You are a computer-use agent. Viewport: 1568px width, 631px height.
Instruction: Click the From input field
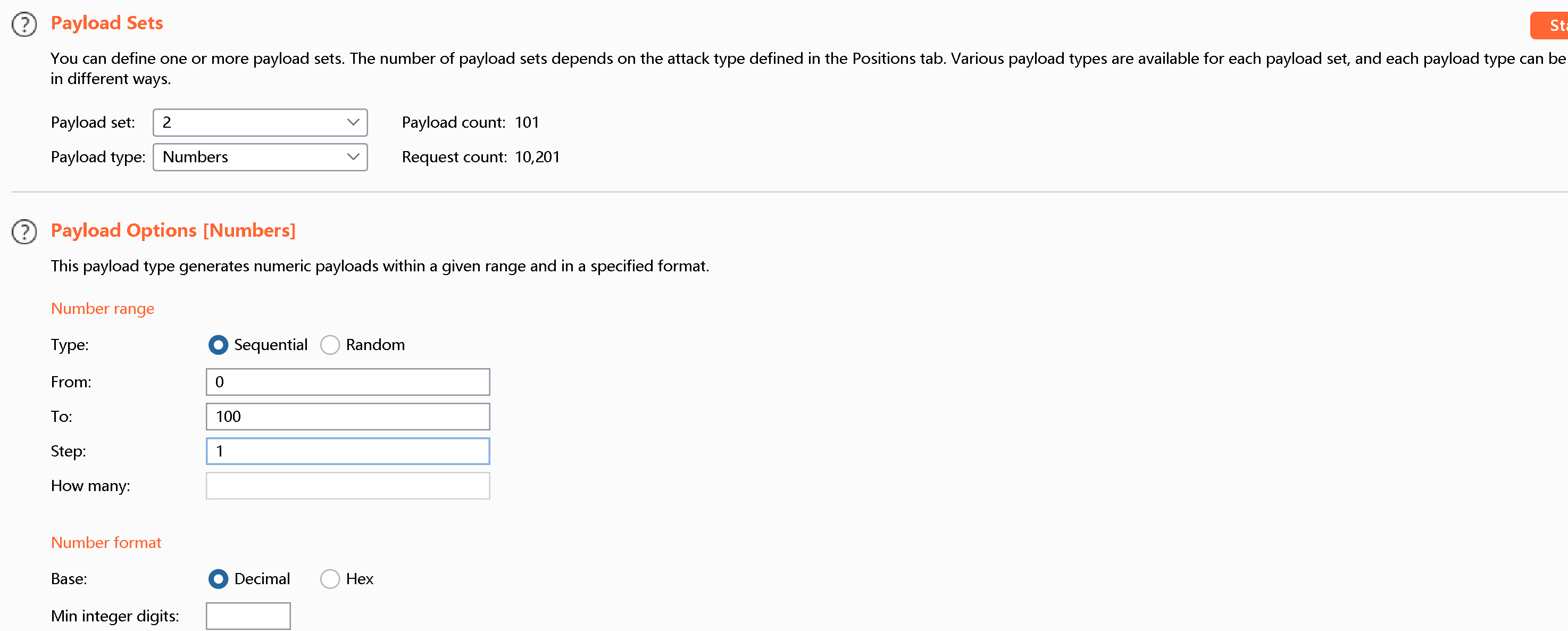(347, 382)
